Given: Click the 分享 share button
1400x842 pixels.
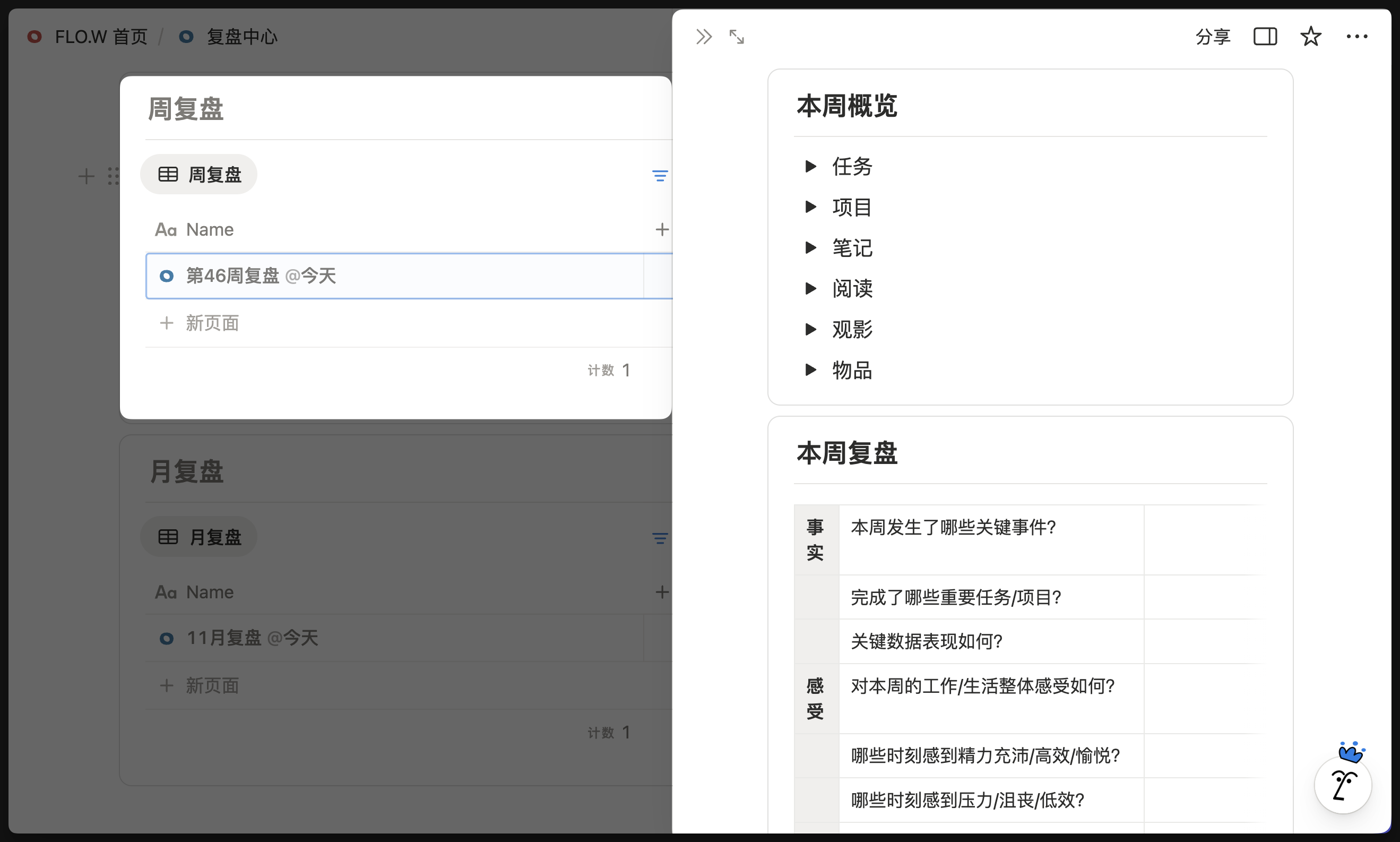Looking at the screenshot, I should tap(1212, 37).
